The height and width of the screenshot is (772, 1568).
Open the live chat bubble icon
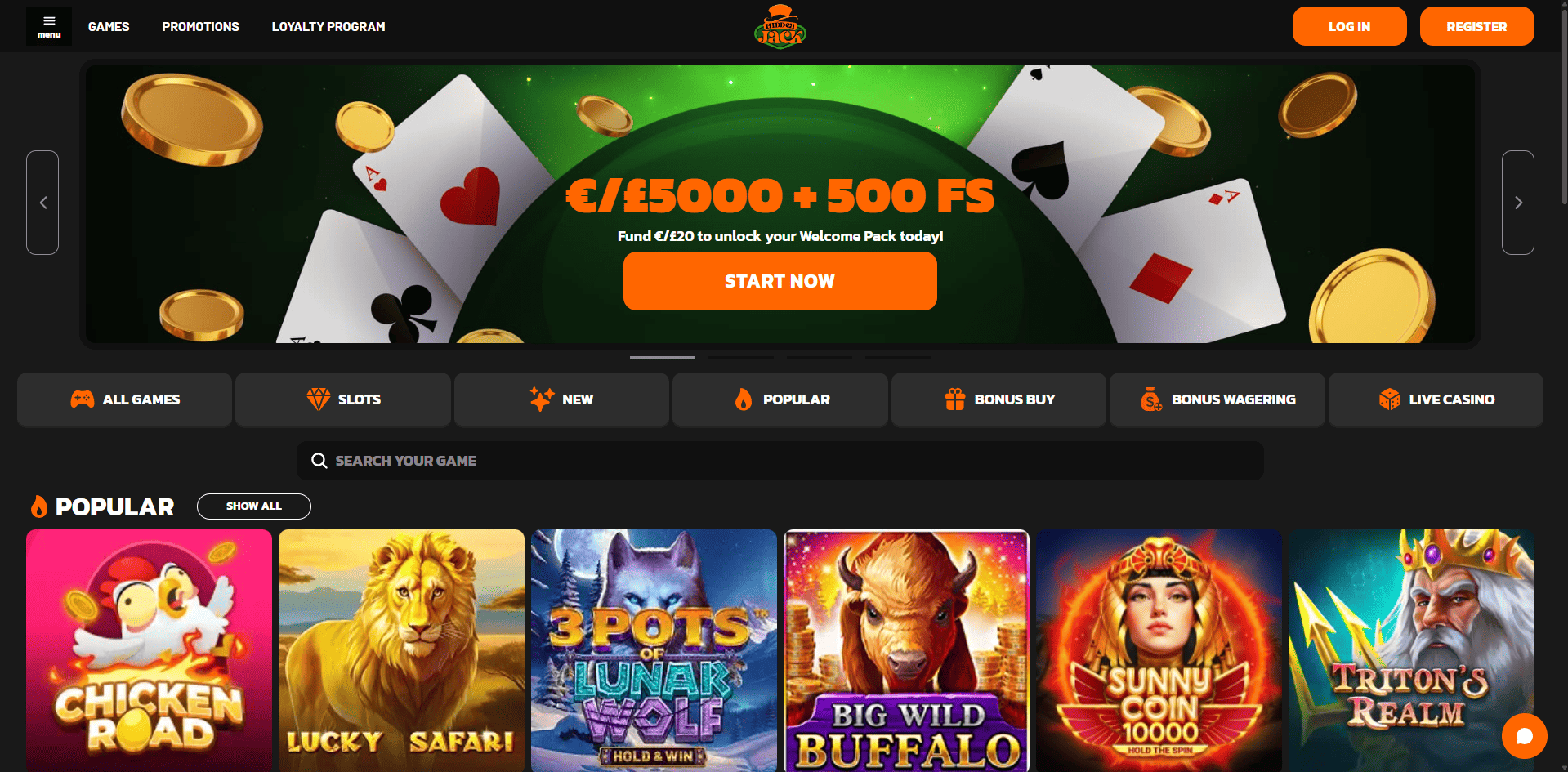[1524, 736]
